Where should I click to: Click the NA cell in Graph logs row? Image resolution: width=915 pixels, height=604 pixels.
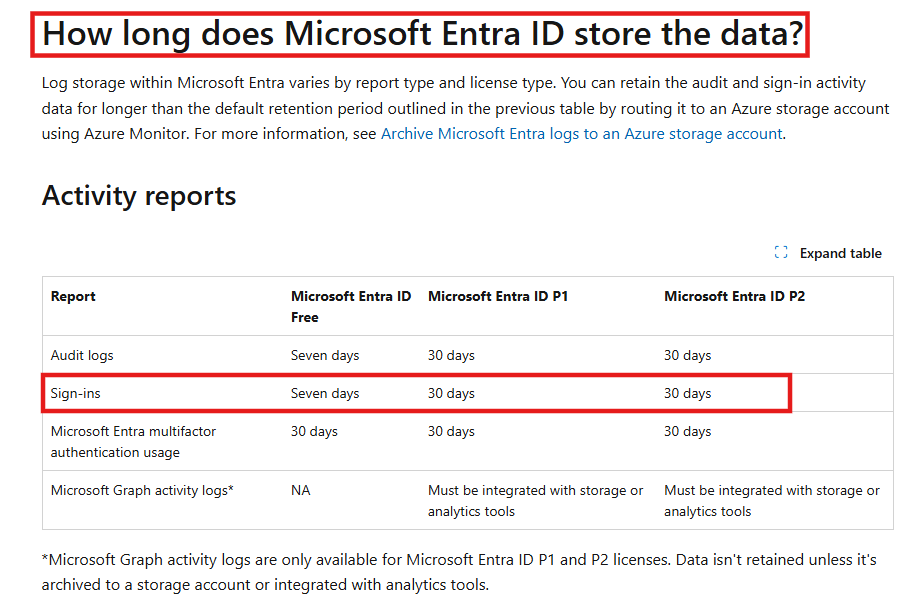(x=301, y=490)
